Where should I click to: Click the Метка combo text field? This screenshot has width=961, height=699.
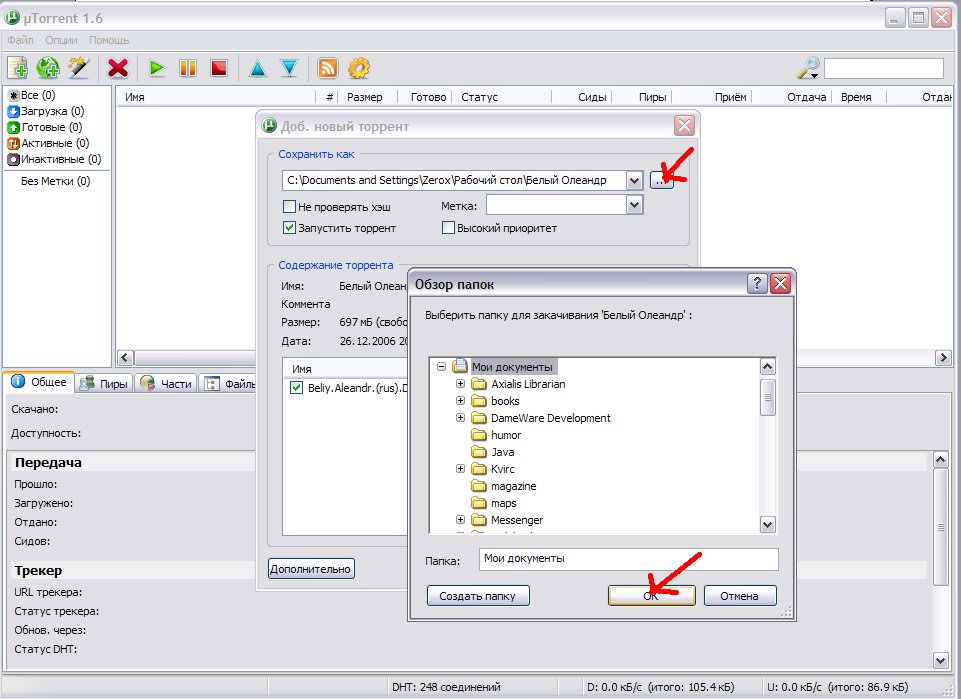[556, 205]
